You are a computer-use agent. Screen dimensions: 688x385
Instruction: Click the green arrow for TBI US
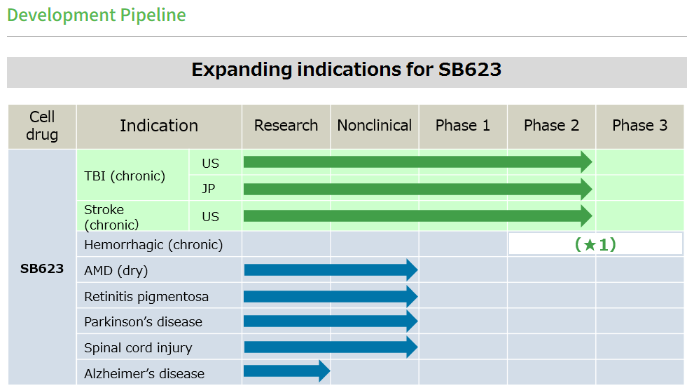coord(418,162)
